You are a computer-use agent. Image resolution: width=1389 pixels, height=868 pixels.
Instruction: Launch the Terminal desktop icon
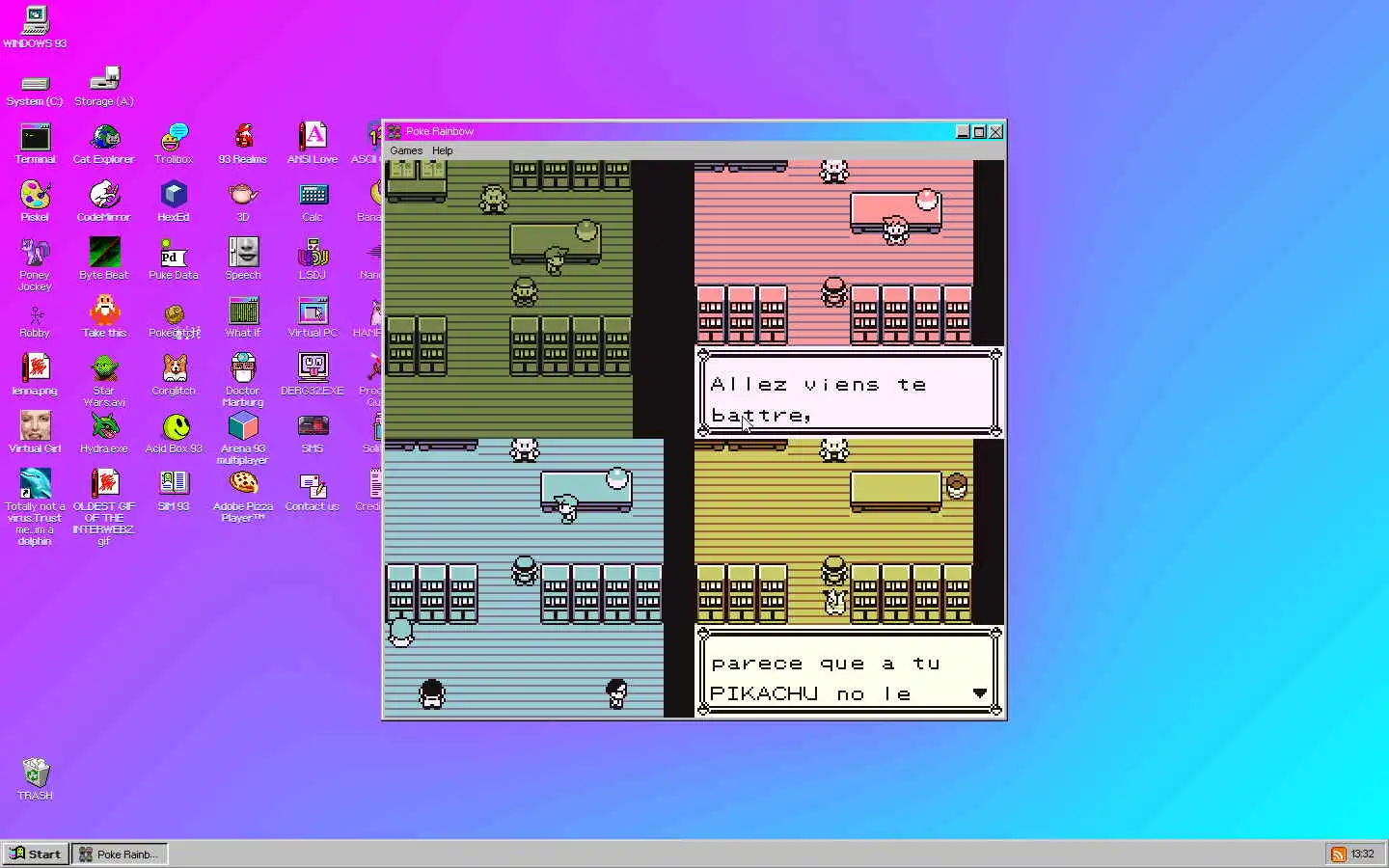click(x=35, y=145)
